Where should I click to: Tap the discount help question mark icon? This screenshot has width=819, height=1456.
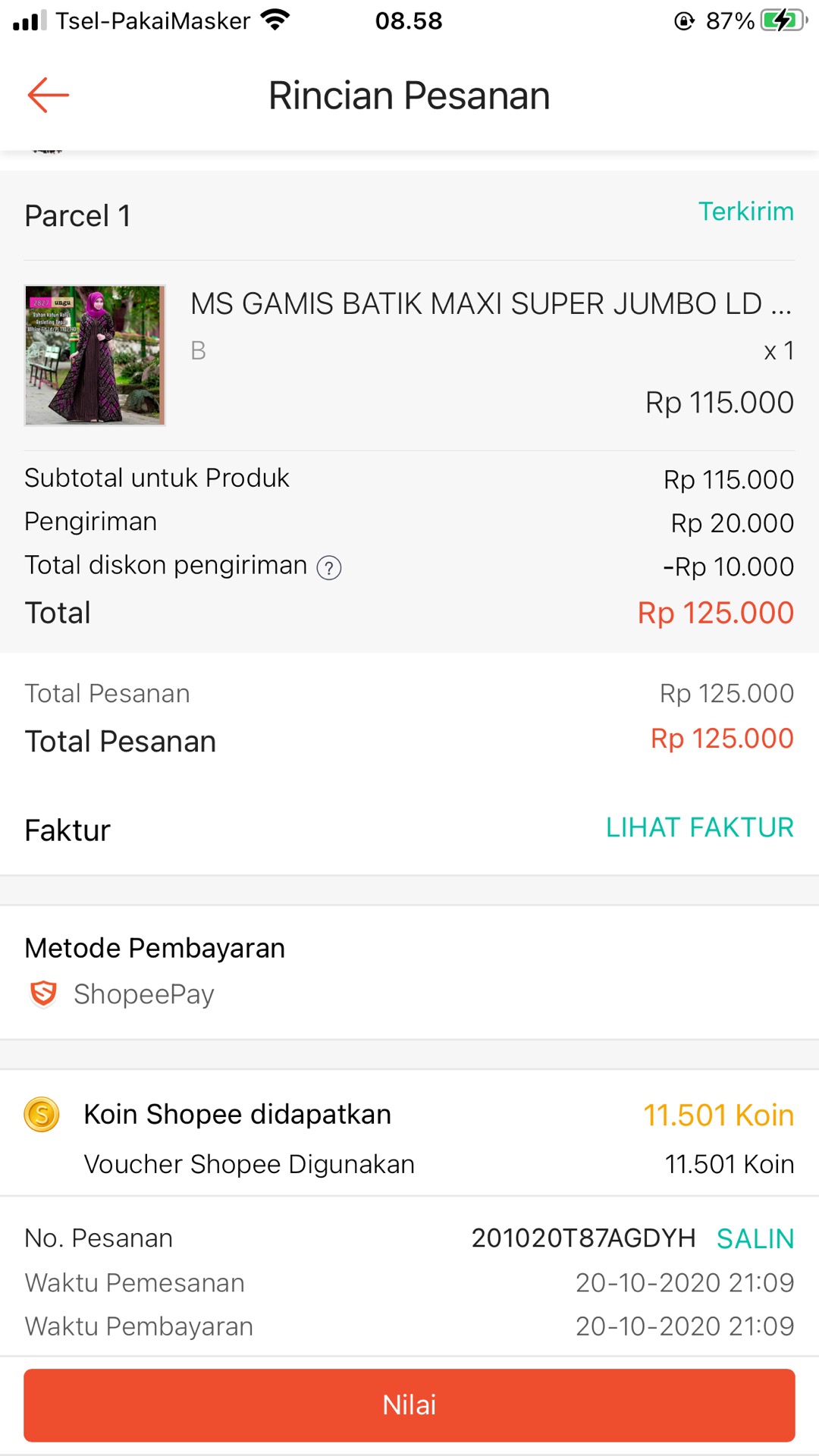coord(329,567)
